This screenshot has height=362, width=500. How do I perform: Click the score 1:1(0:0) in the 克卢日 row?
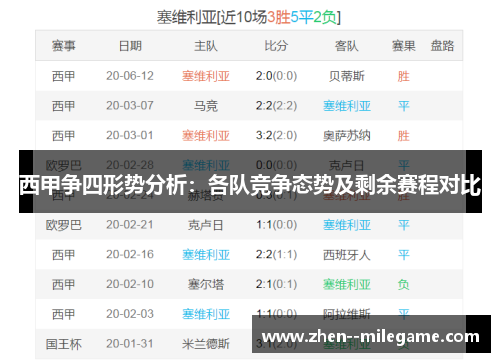pyautogui.click(x=276, y=225)
